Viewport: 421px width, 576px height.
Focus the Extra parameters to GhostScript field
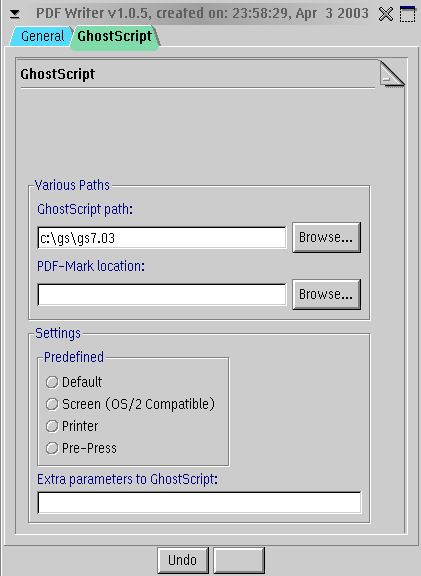(199, 502)
